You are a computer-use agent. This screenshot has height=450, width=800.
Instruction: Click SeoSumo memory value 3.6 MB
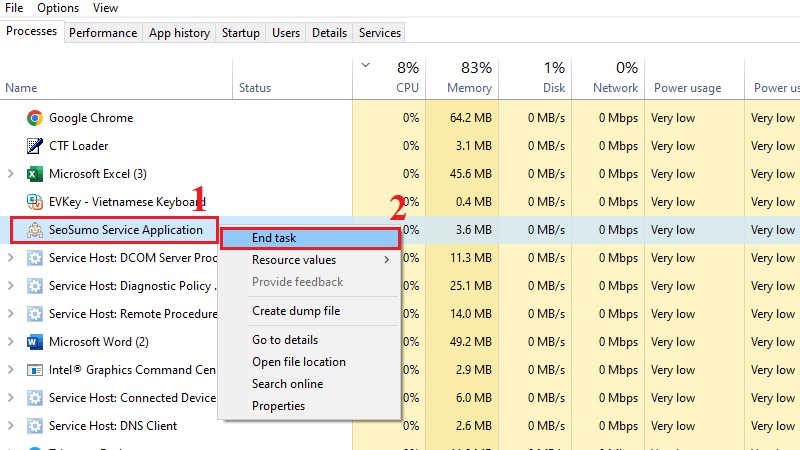click(473, 230)
